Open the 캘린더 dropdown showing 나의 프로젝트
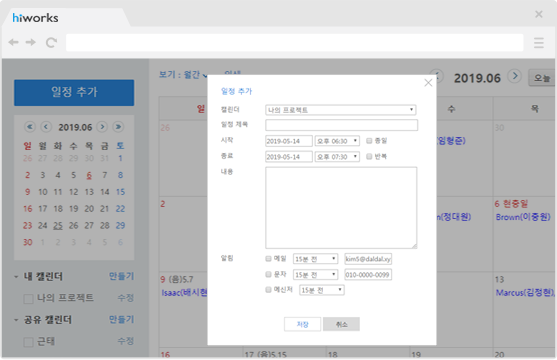This screenshot has height=360, width=557. tap(341, 110)
